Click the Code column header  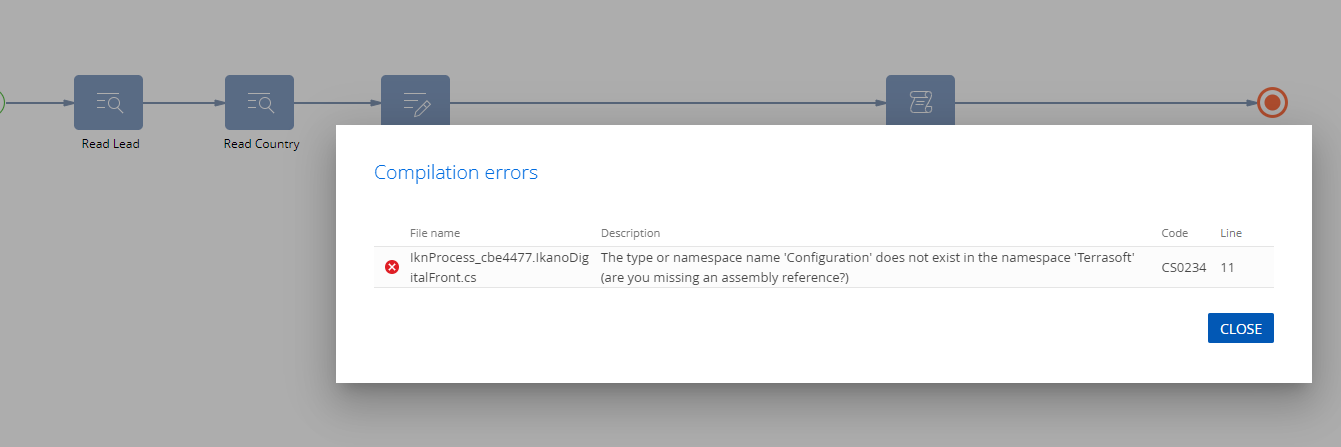click(1174, 233)
